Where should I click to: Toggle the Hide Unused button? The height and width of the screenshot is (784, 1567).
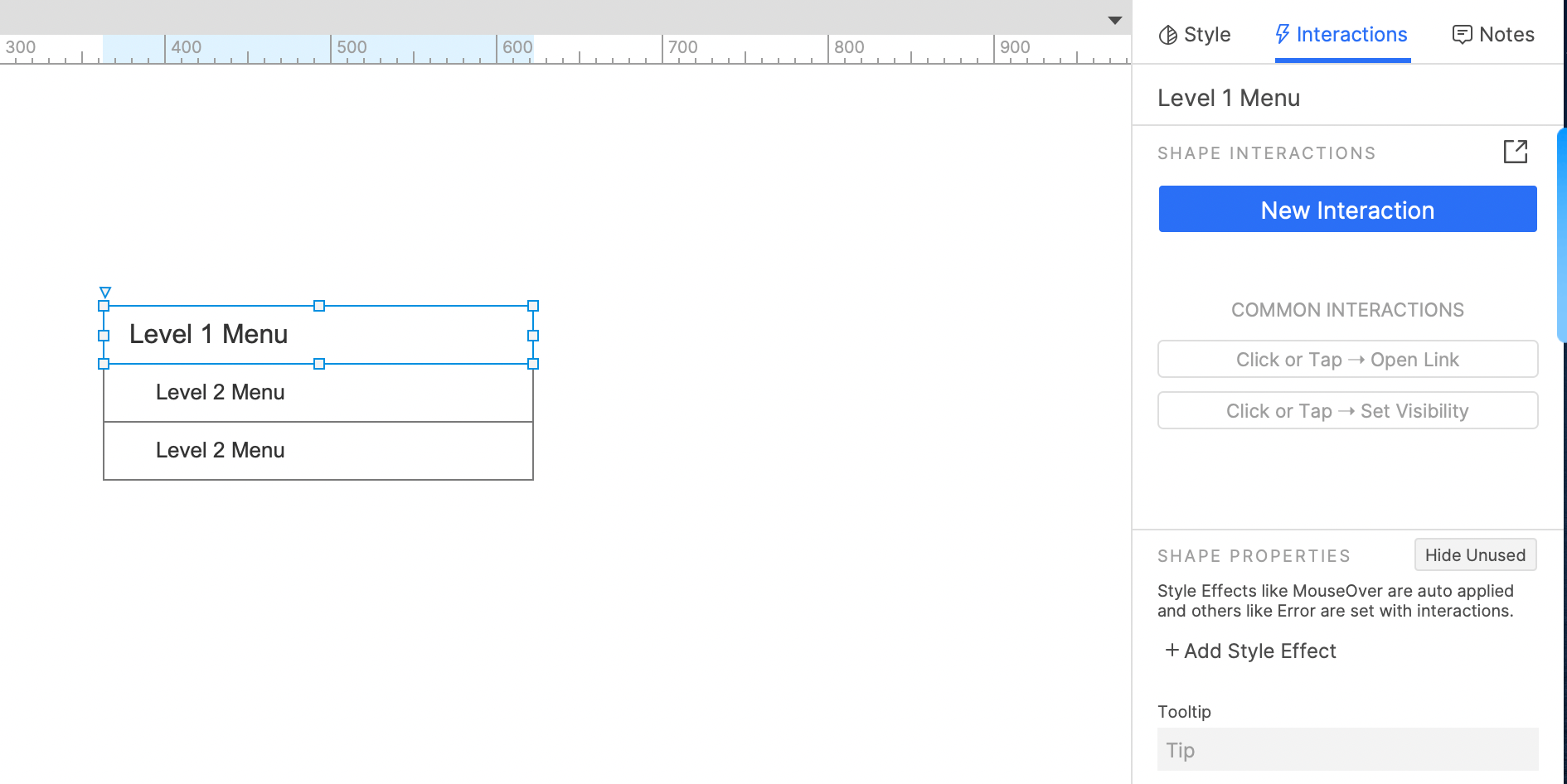(x=1475, y=555)
